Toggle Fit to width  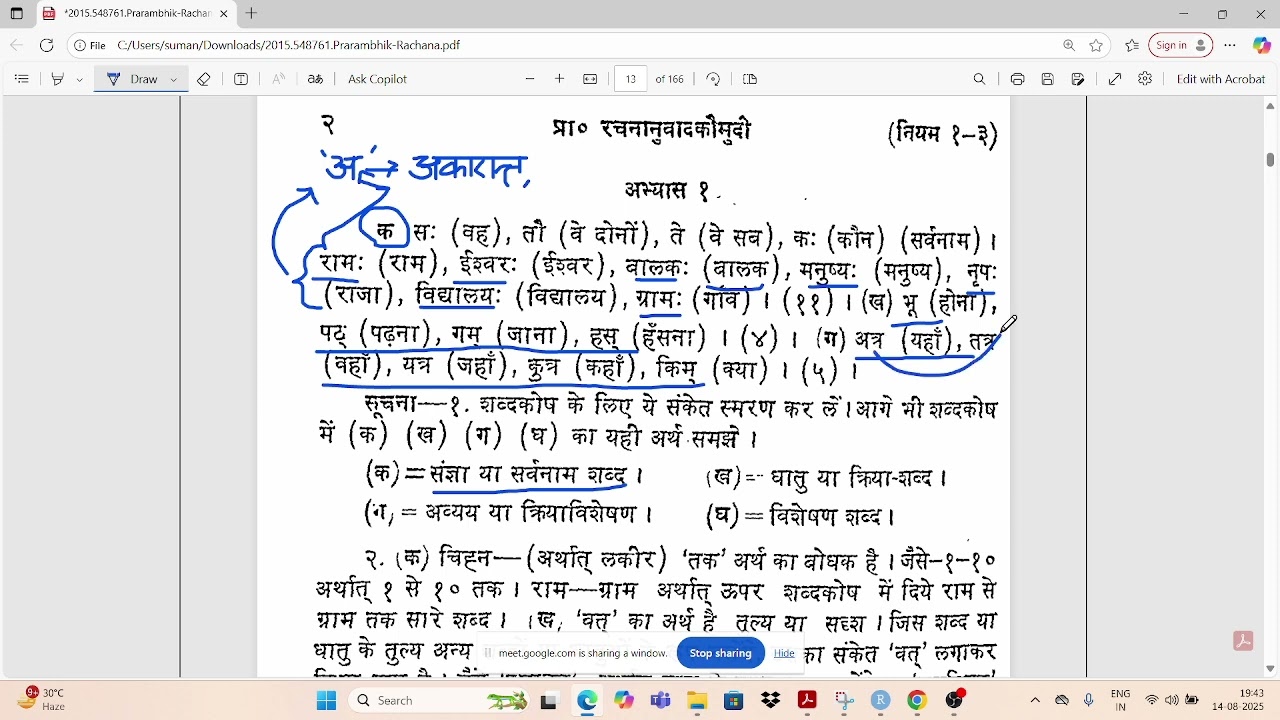(590, 79)
